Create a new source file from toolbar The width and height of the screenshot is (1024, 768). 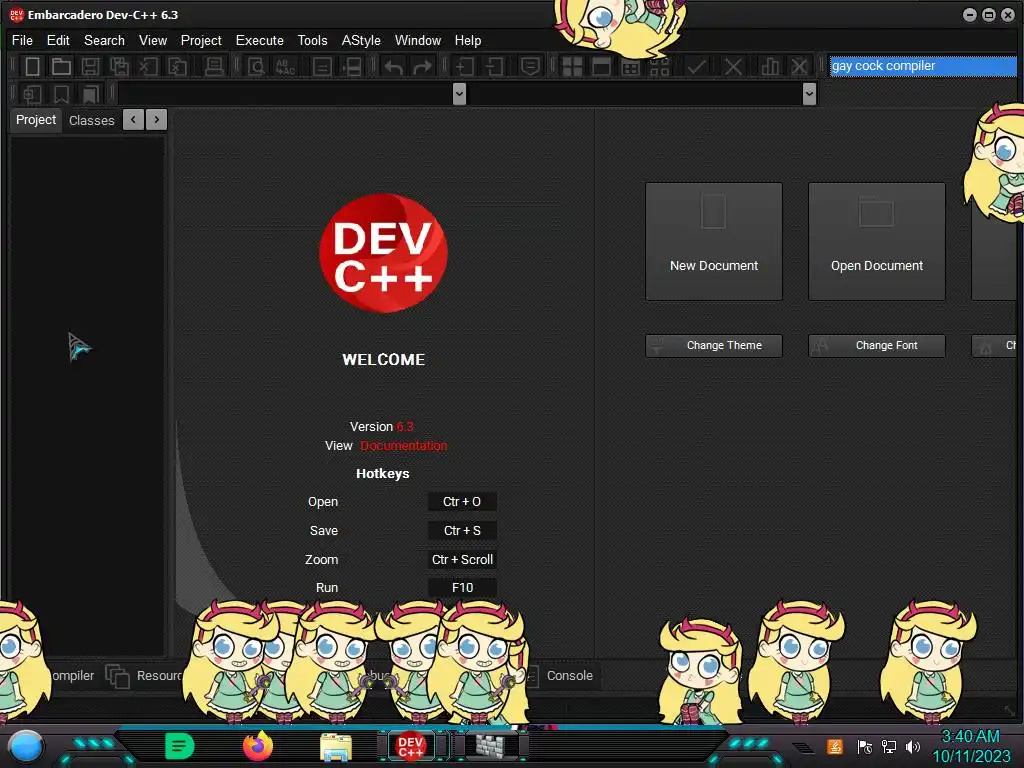[32, 67]
